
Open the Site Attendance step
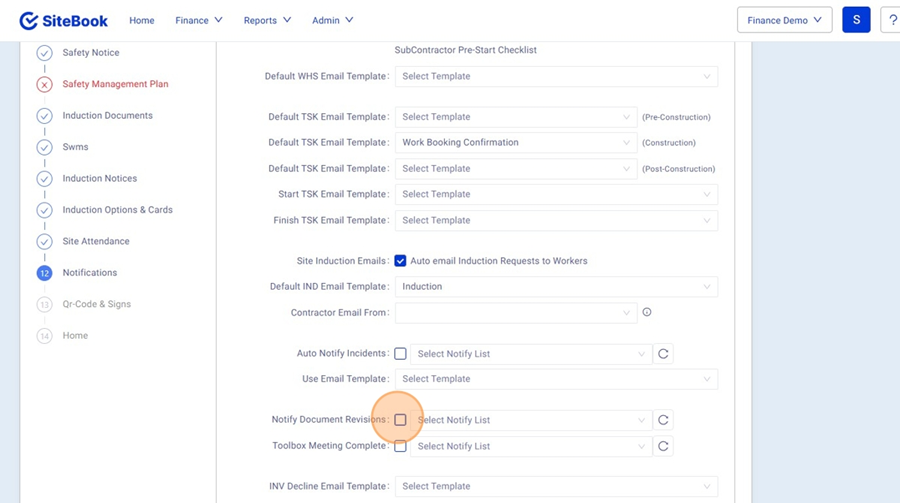96,241
